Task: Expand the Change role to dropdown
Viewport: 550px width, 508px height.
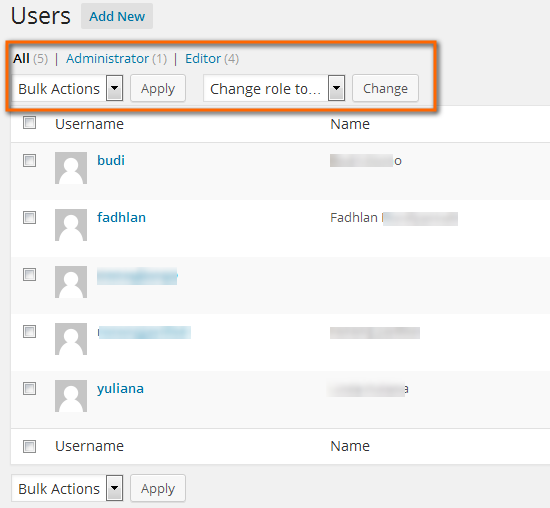Action: (x=274, y=88)
